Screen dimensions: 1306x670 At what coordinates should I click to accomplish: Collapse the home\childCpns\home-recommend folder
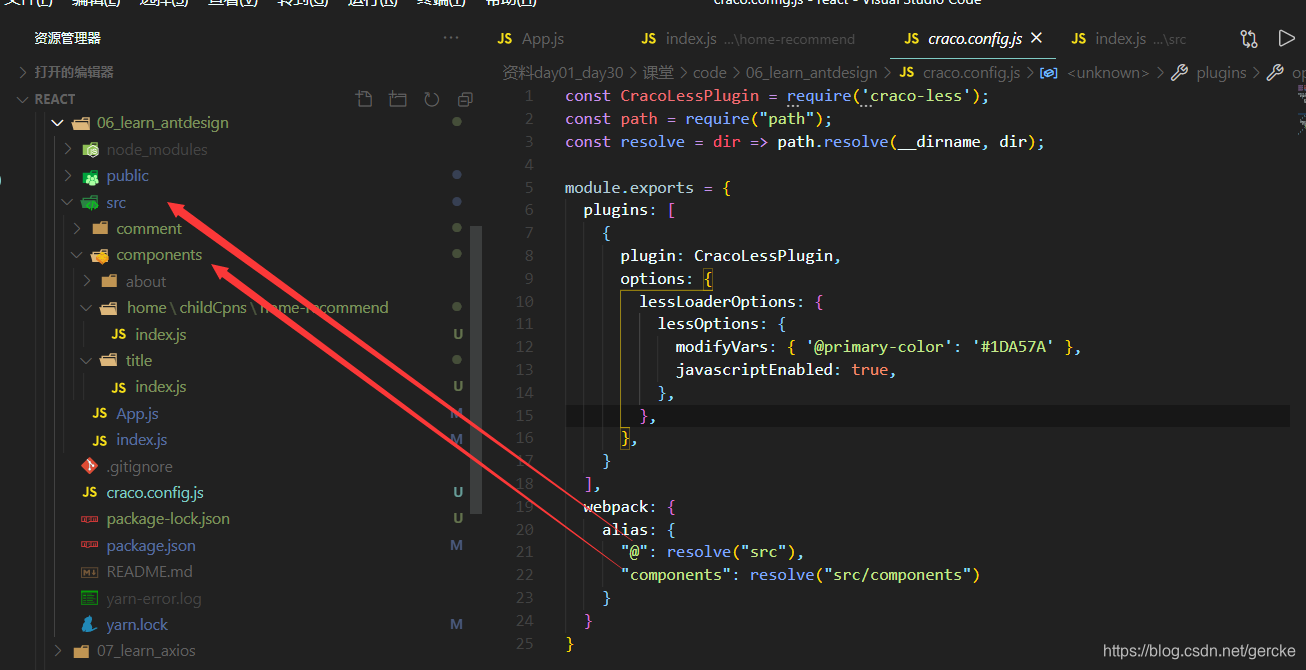[x=88, y=308]
